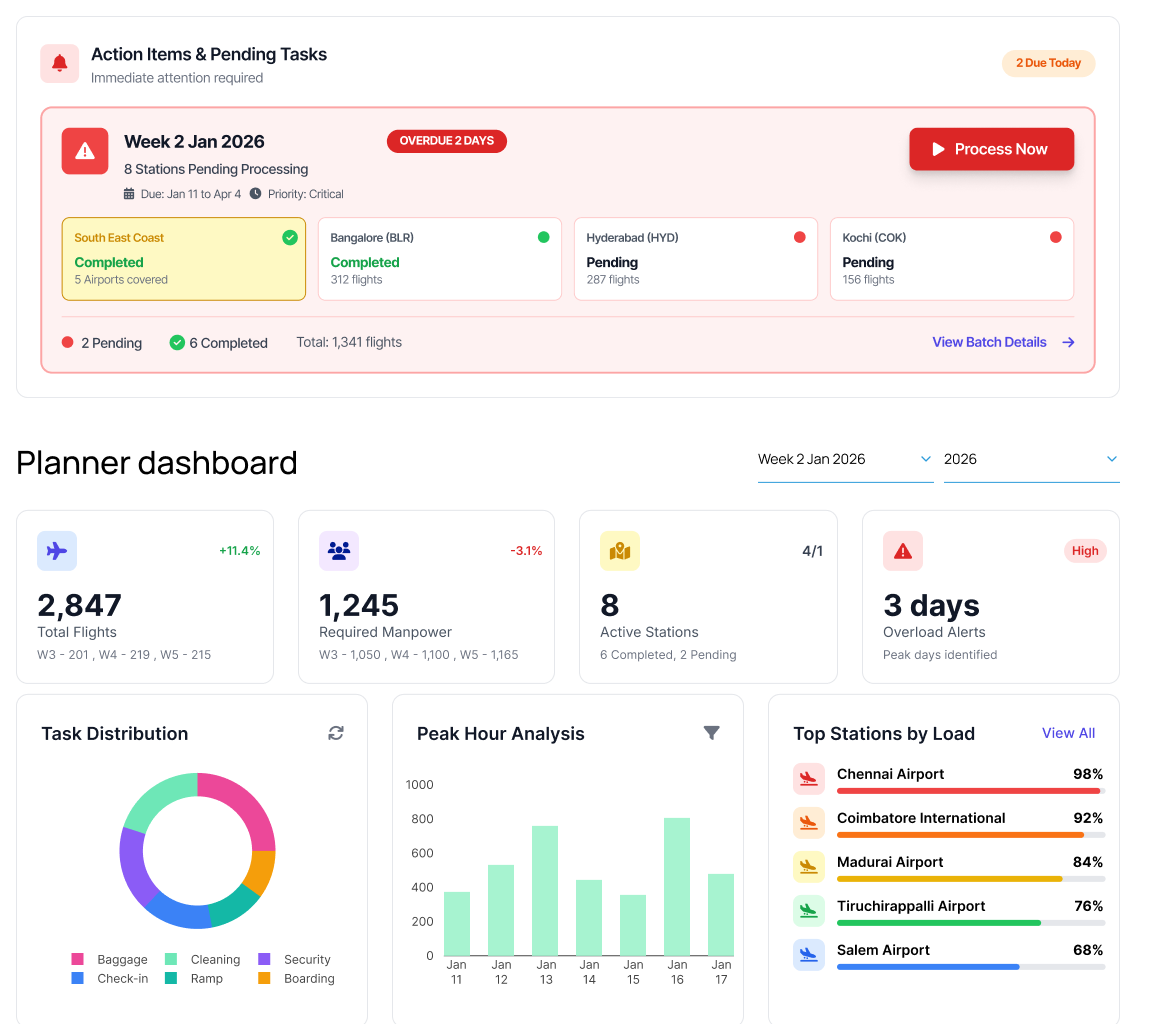This screenshot has height=1024, width=1152.
Task: Click the green status dot on Bangalore (BLR) card
Action: (x=543, y=236)
